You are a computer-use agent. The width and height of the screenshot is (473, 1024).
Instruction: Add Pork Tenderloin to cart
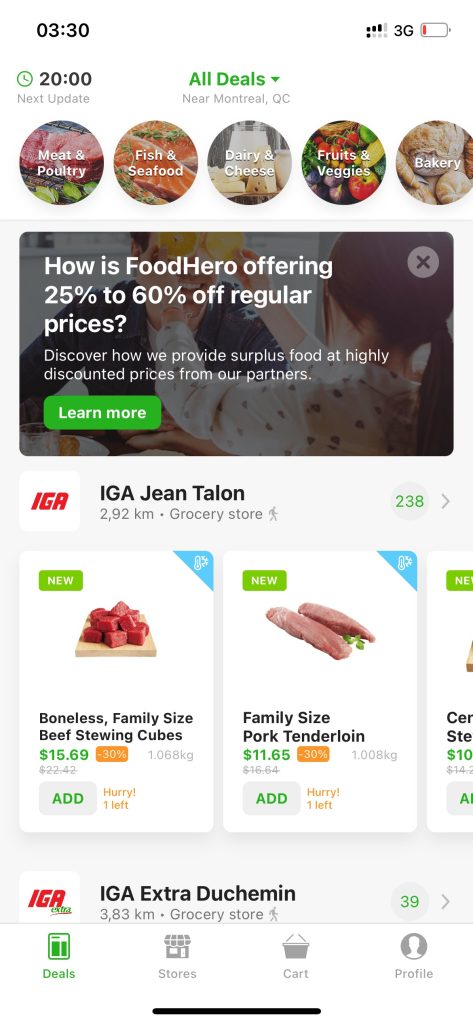272,798
